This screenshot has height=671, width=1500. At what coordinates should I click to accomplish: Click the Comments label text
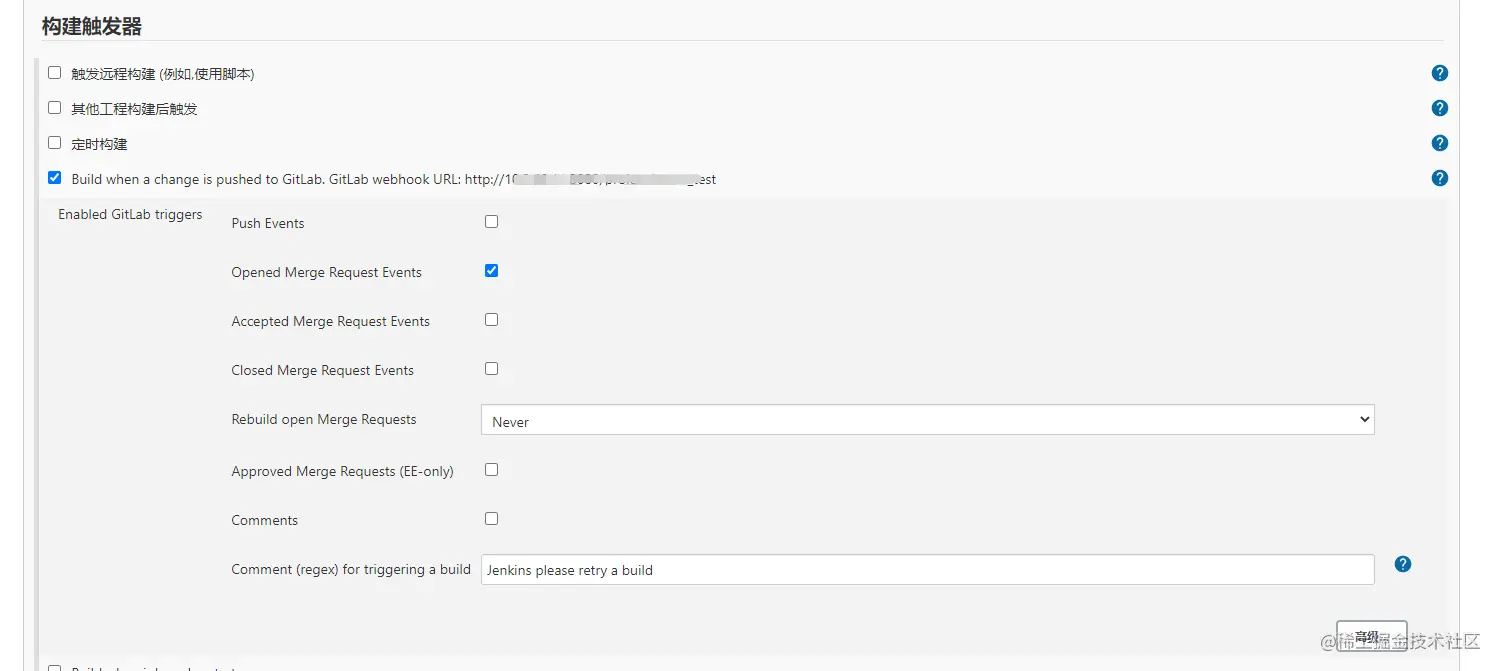coord(265,520)
